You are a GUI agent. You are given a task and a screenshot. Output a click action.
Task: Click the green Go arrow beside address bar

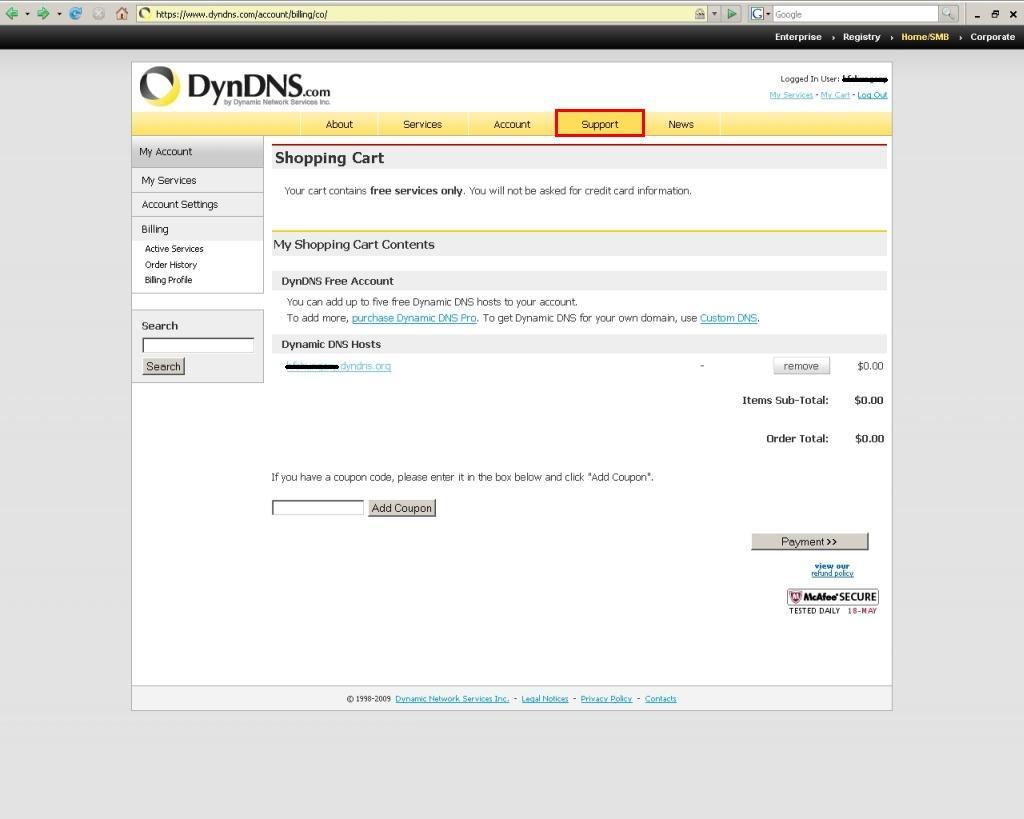tap(731, 14)
